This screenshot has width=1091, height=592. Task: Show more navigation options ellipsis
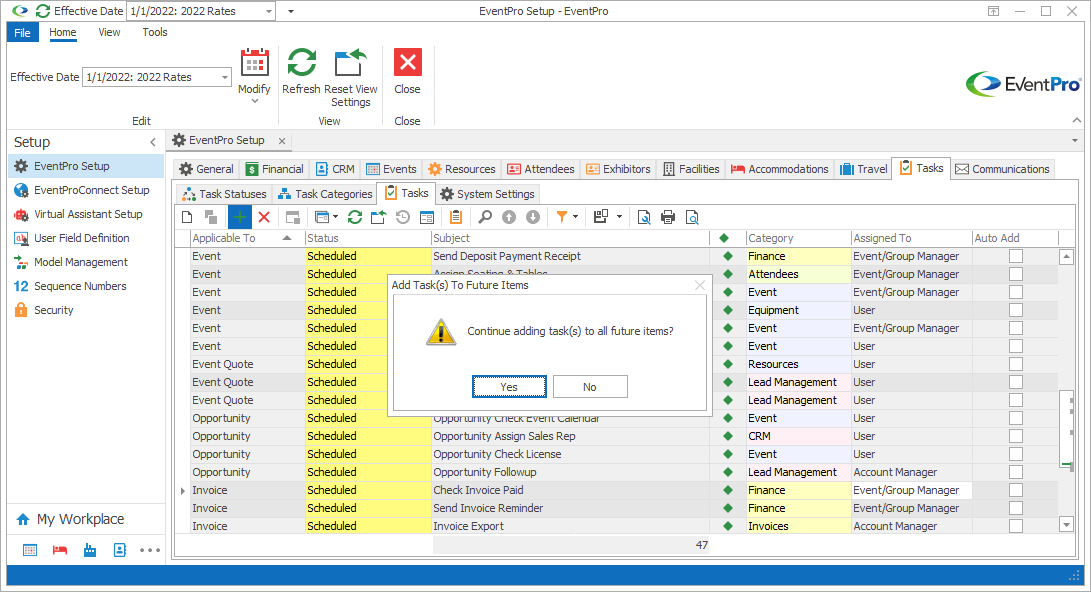point(150,550)
